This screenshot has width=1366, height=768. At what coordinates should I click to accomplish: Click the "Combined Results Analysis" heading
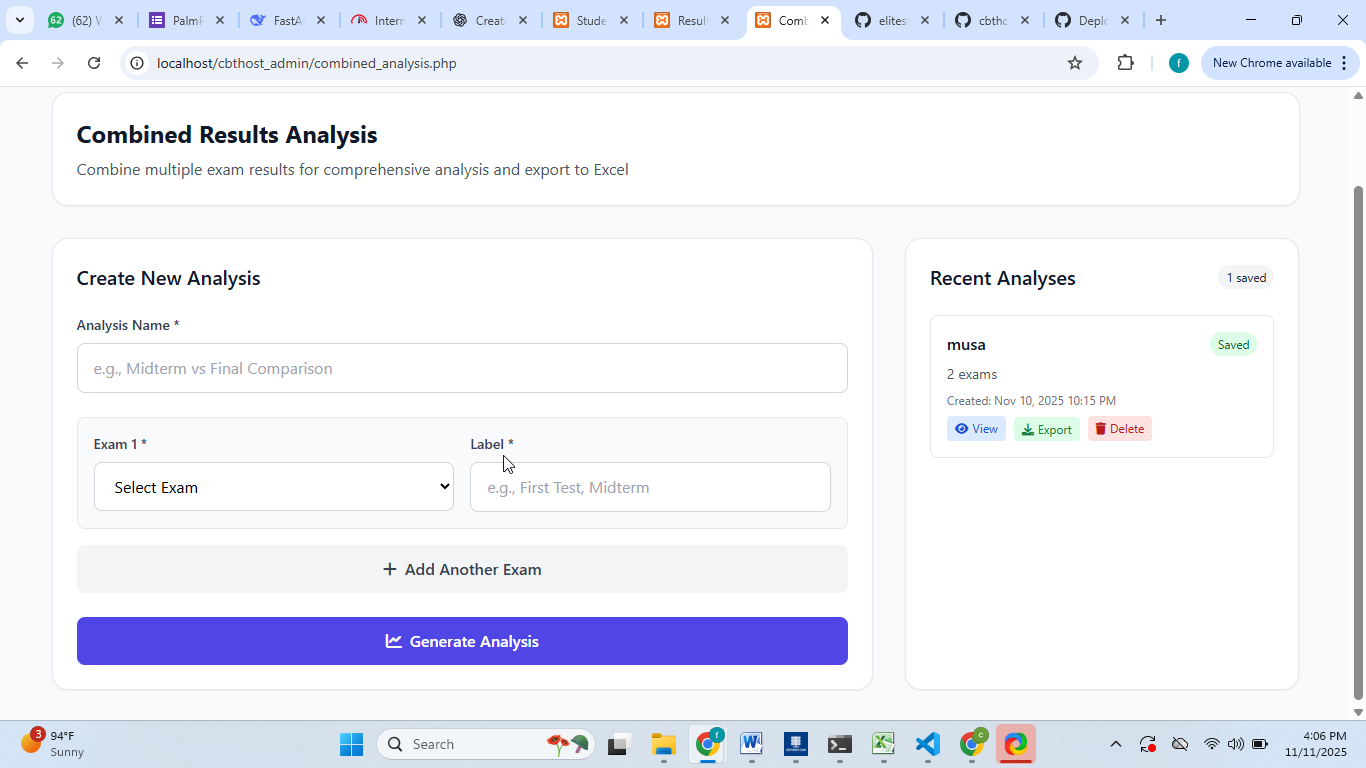click(227, 135)
